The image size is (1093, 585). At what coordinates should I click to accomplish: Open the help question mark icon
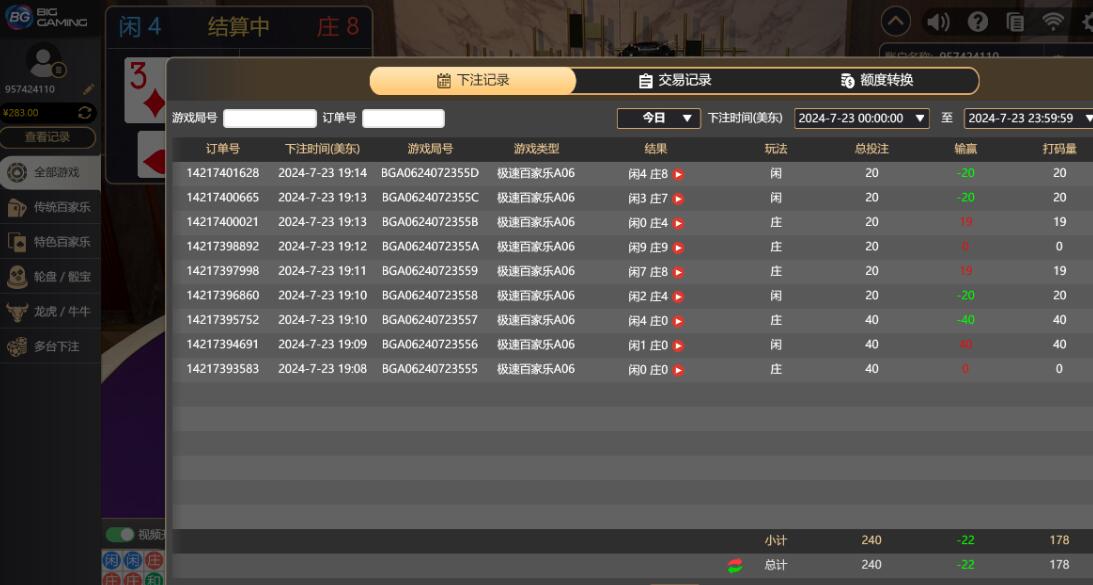click(977, 21)
